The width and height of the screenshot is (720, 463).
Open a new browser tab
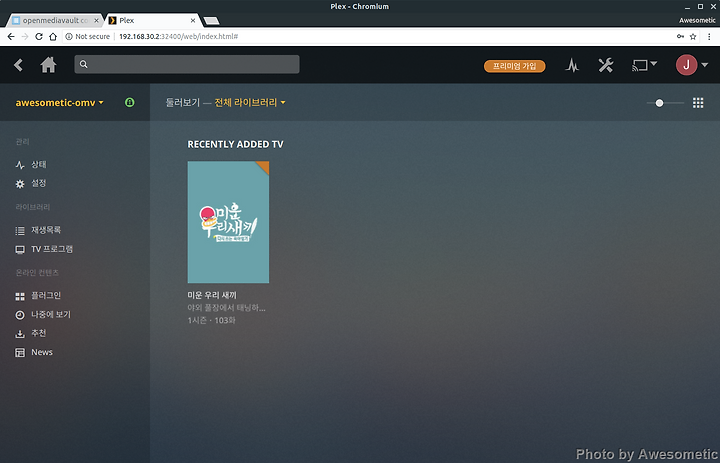point(211,21)
